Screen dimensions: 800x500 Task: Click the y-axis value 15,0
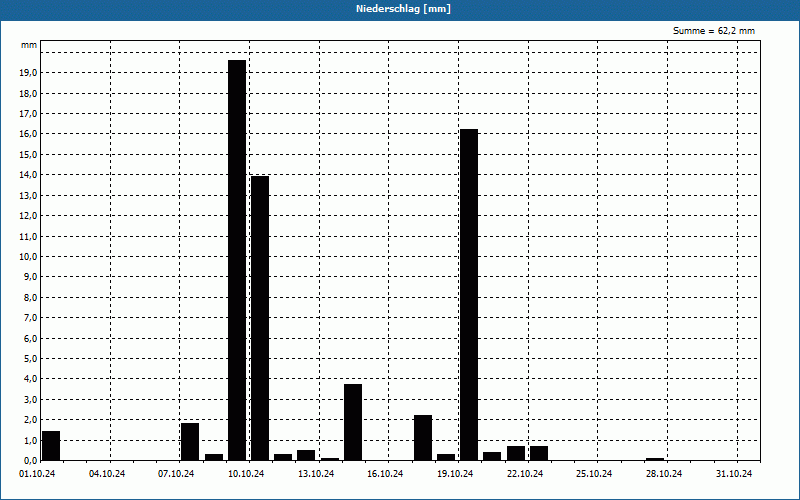pyautogui.click(x=29, y=155)
